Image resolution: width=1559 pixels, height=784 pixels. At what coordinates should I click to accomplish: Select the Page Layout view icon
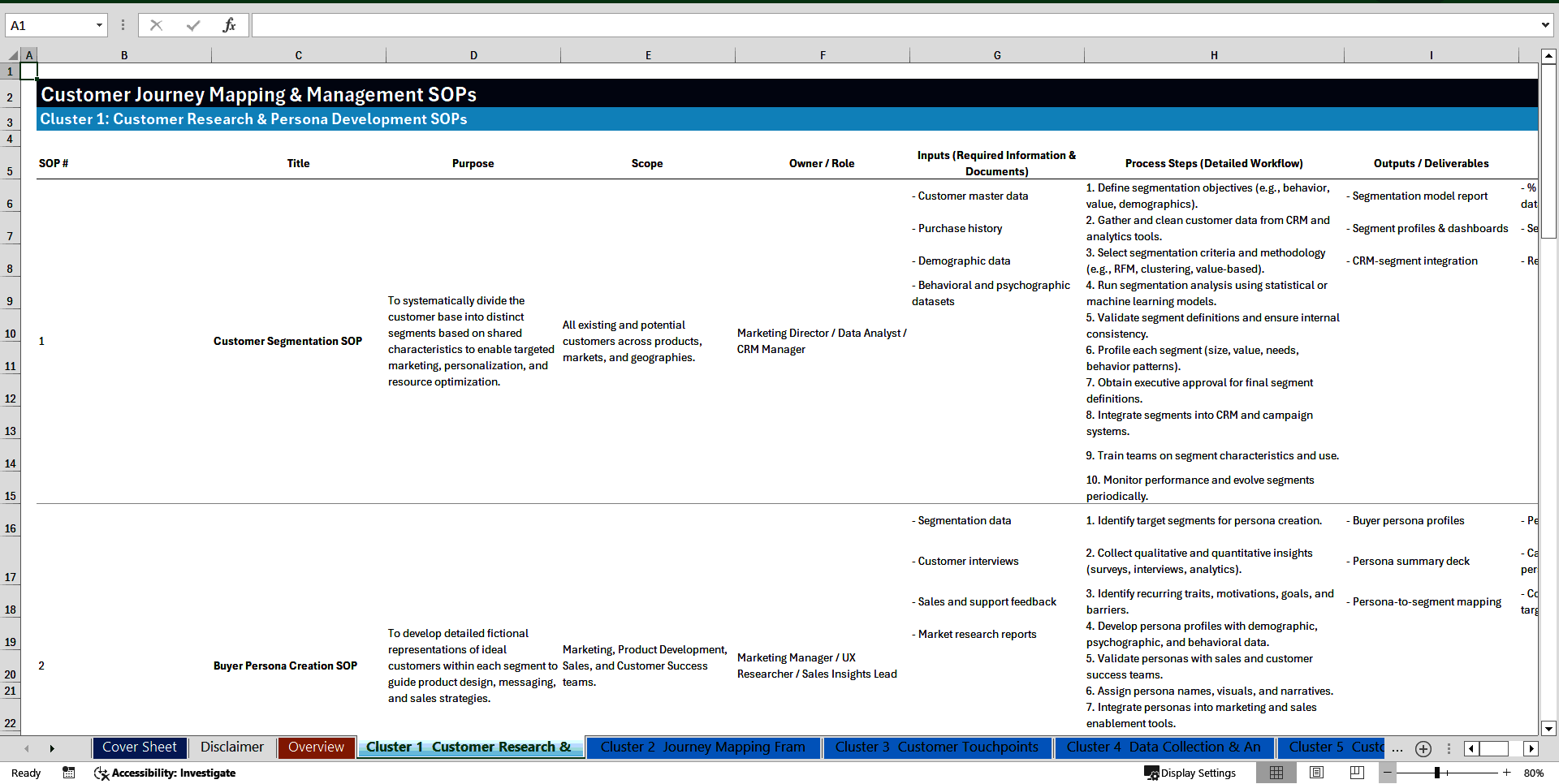click(x=1316, y=773)
